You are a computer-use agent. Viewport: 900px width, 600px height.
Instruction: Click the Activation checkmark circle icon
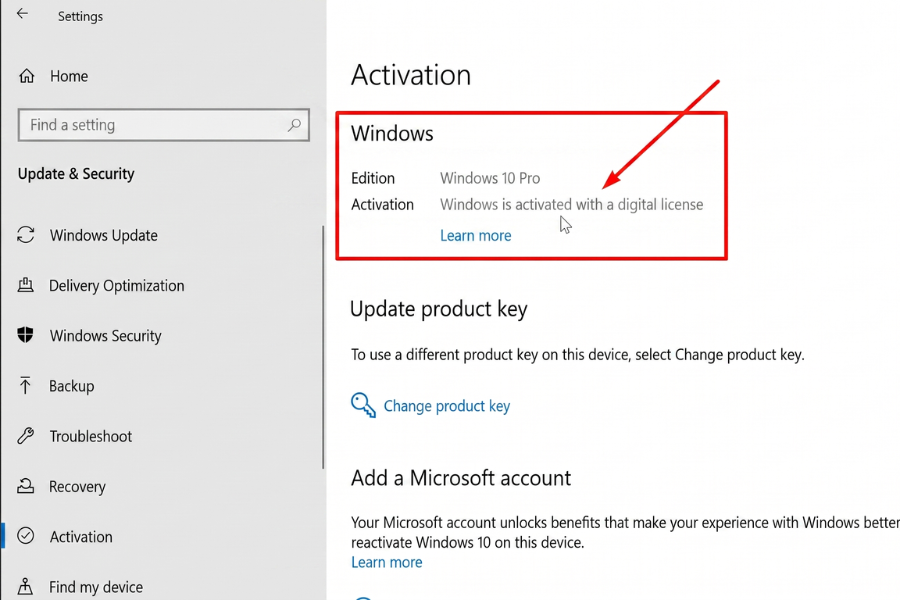[25, 536]
